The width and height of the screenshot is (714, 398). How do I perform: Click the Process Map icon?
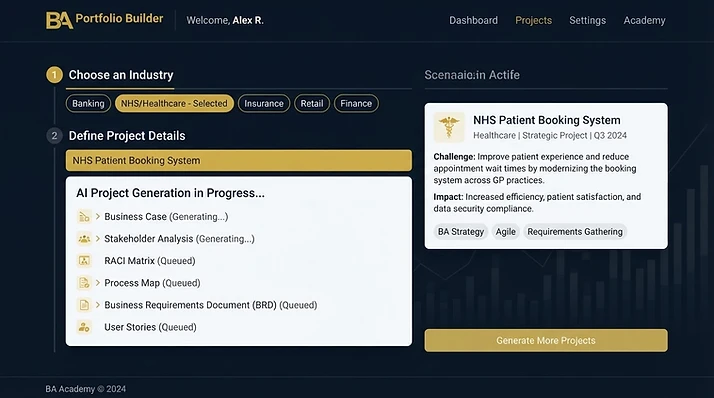point(84,283)
